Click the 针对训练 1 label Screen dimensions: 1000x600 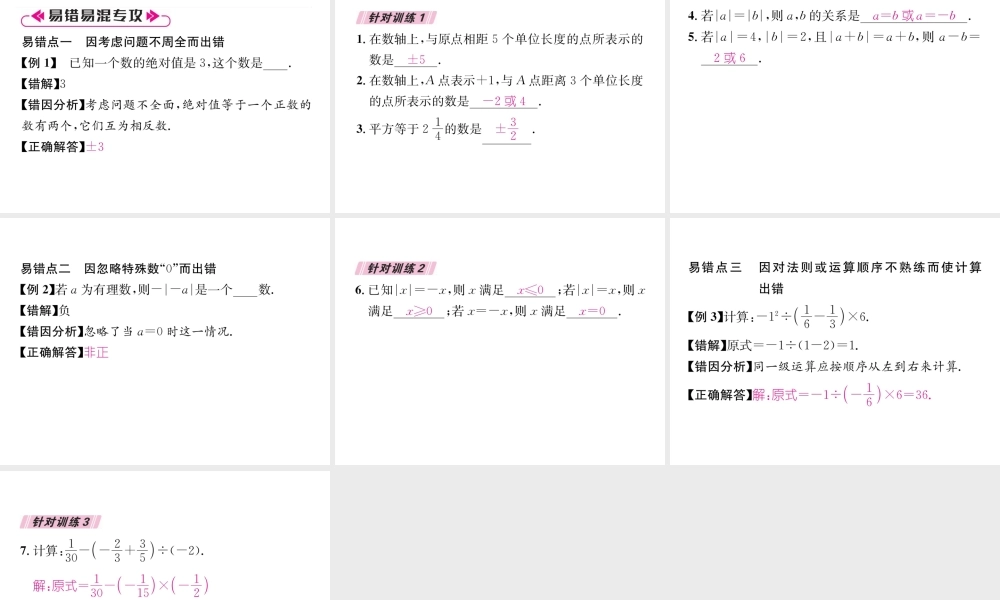pyautogui.click(x=396, y=18)
